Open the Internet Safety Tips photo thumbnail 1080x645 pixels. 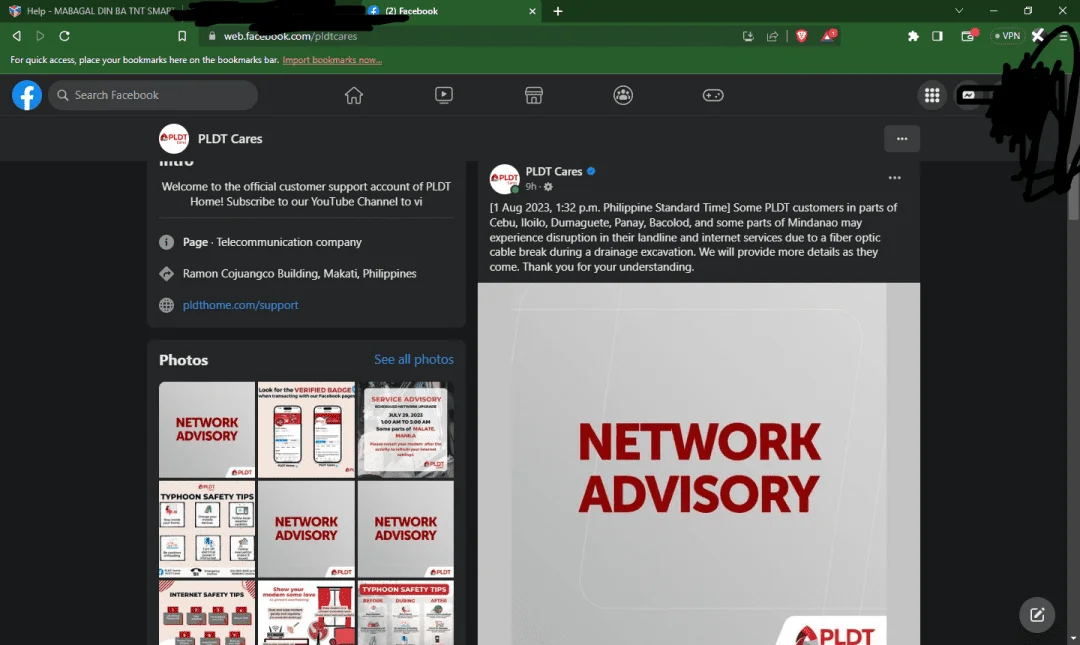pyautogui.click(x=207, y=613)
